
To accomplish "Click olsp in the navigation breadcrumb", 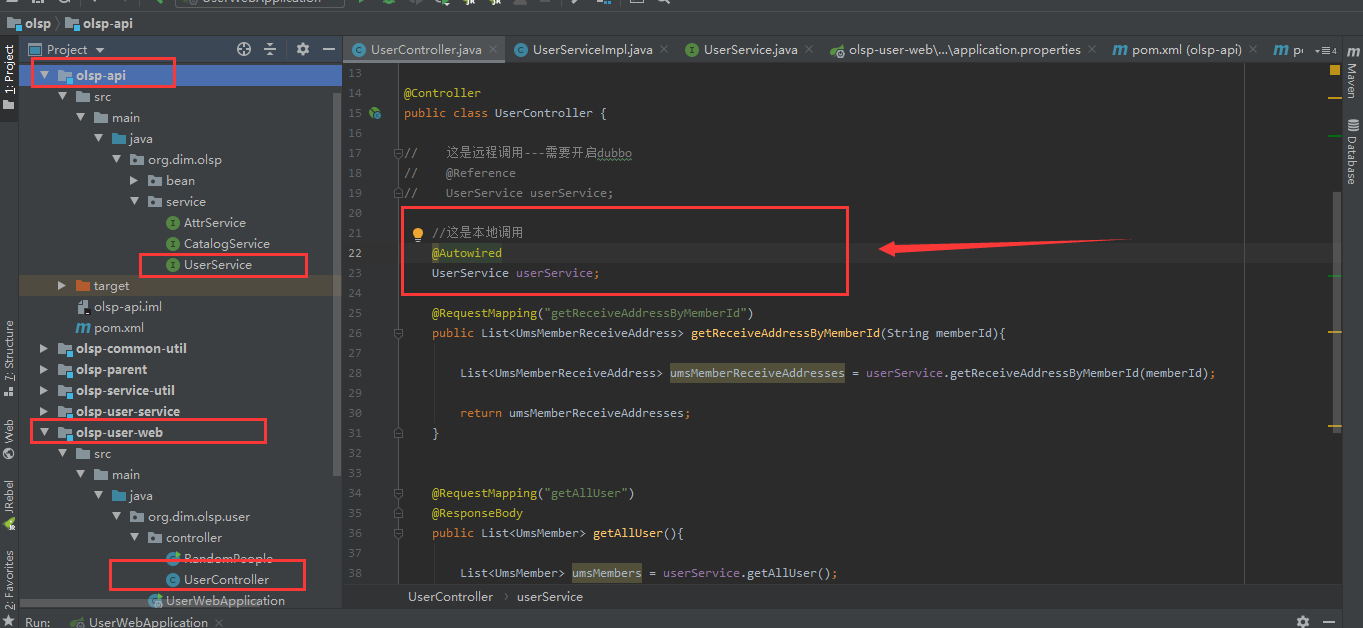I will point(29,23).
